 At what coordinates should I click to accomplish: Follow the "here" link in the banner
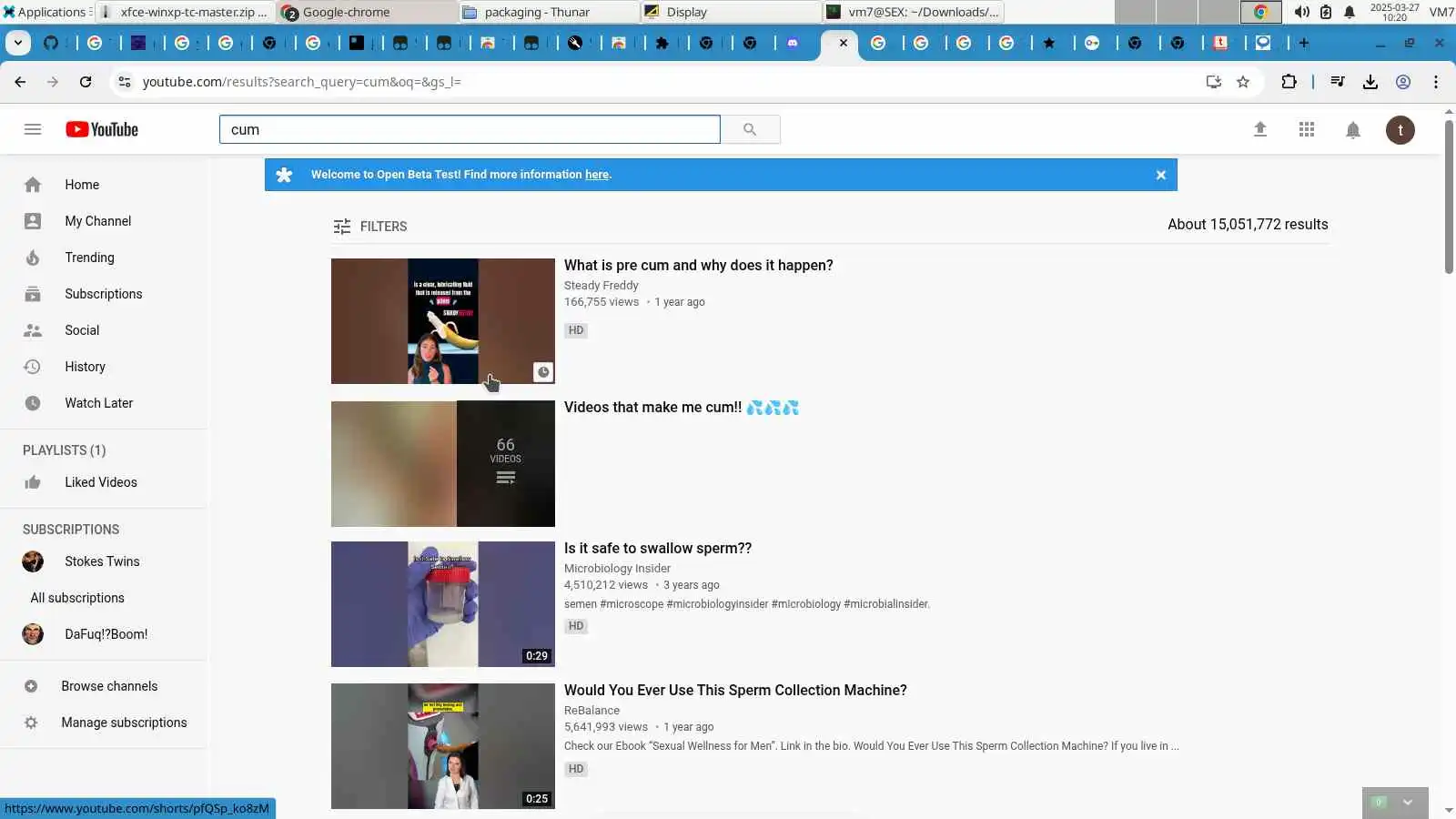point(597,175)
